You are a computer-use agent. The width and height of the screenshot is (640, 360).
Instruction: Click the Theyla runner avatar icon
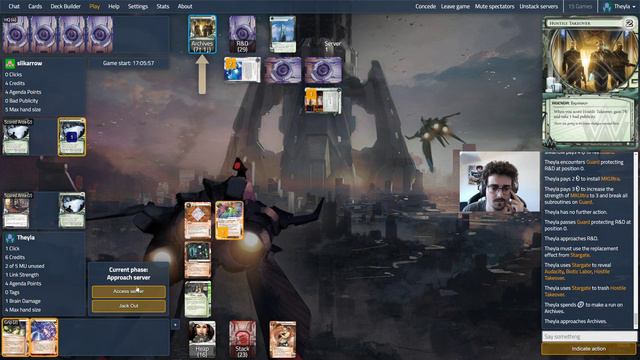[x=10, y=238]
